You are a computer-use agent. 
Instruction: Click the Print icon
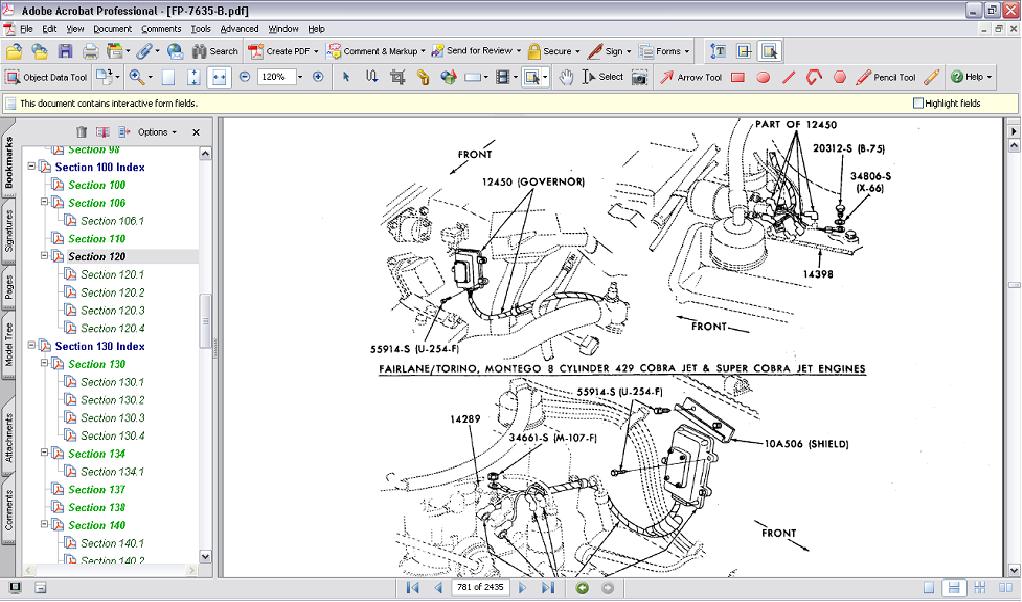pyautogui.click(x=91, y=51)
